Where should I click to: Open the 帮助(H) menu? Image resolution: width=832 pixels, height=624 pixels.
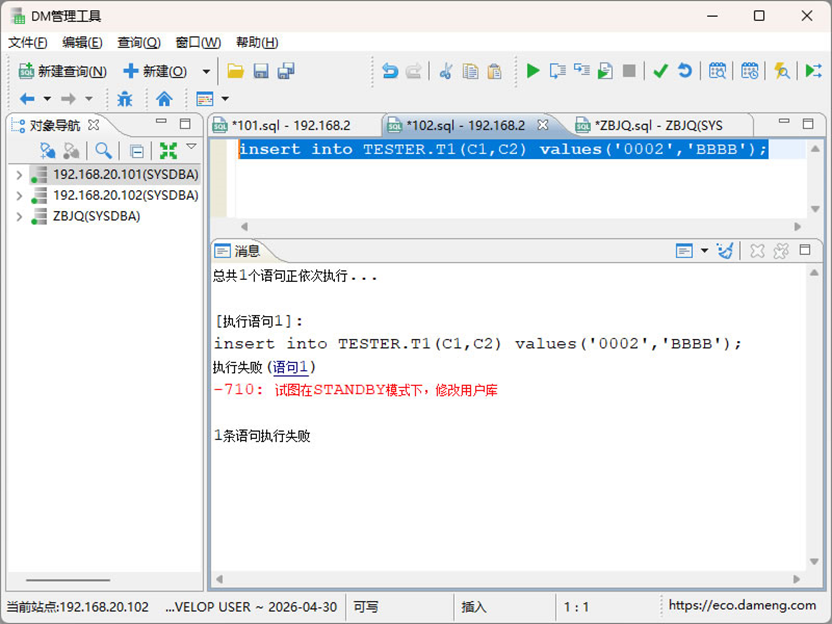point(257,42)
